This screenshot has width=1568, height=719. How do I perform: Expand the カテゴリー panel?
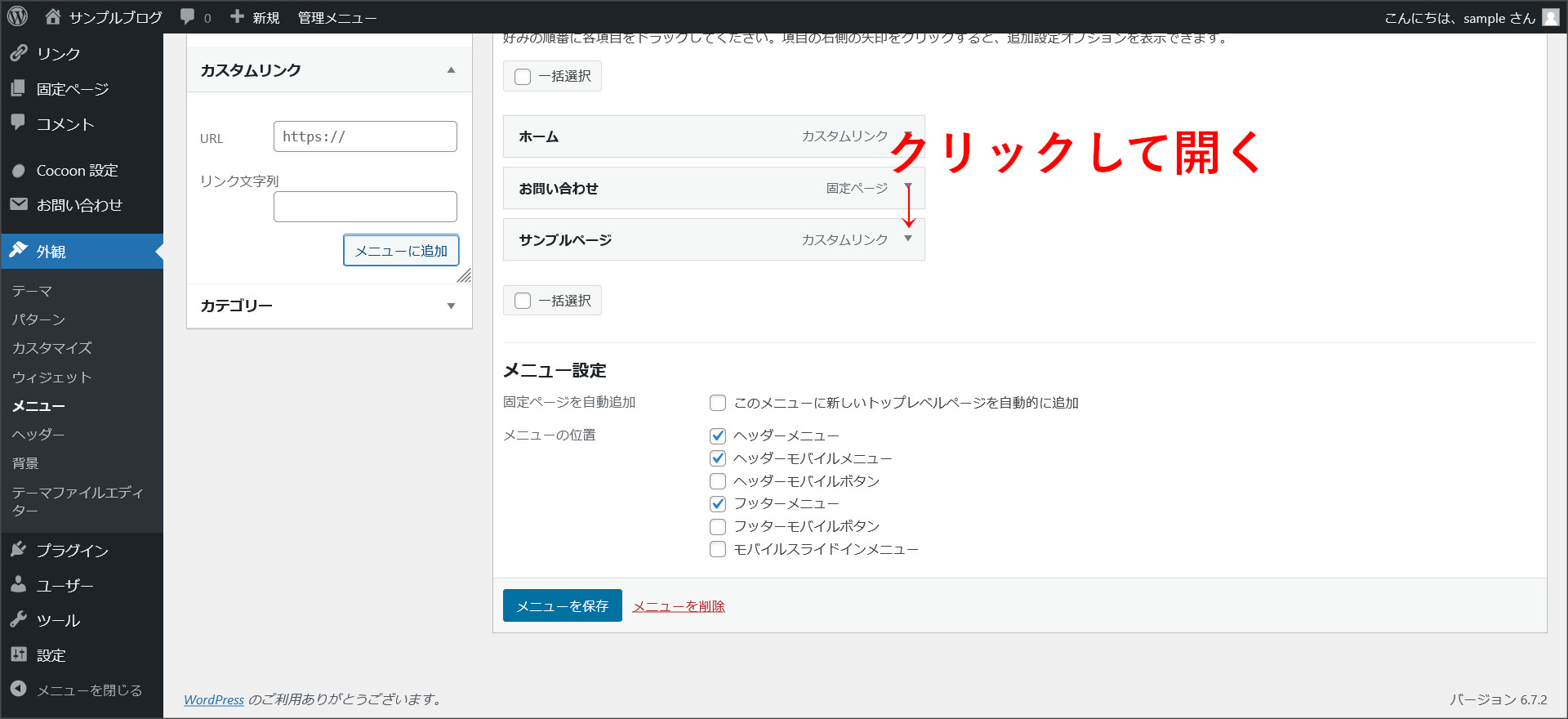pos(451,306)
